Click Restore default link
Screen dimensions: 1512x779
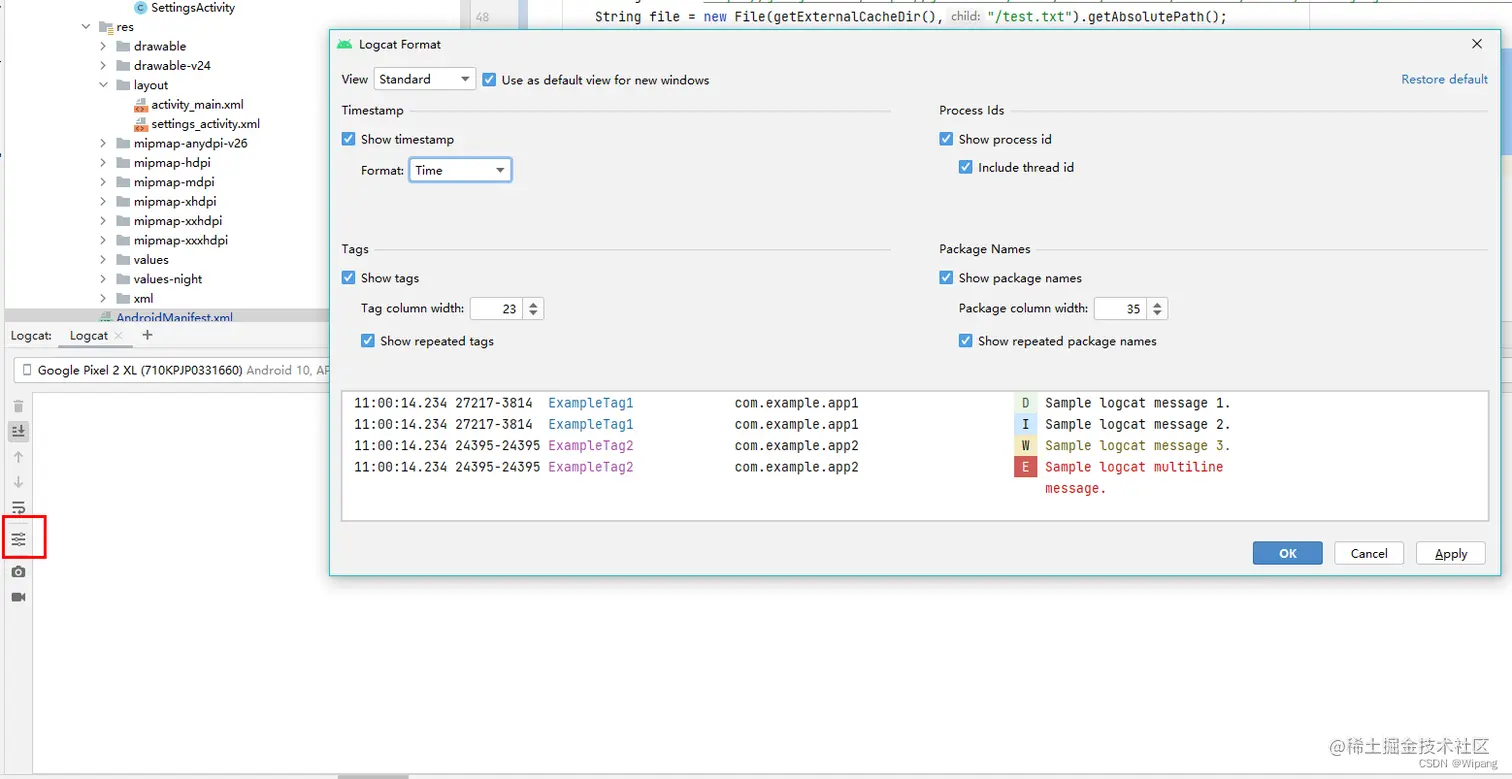pyautogui.click(x=1444, y=79)
